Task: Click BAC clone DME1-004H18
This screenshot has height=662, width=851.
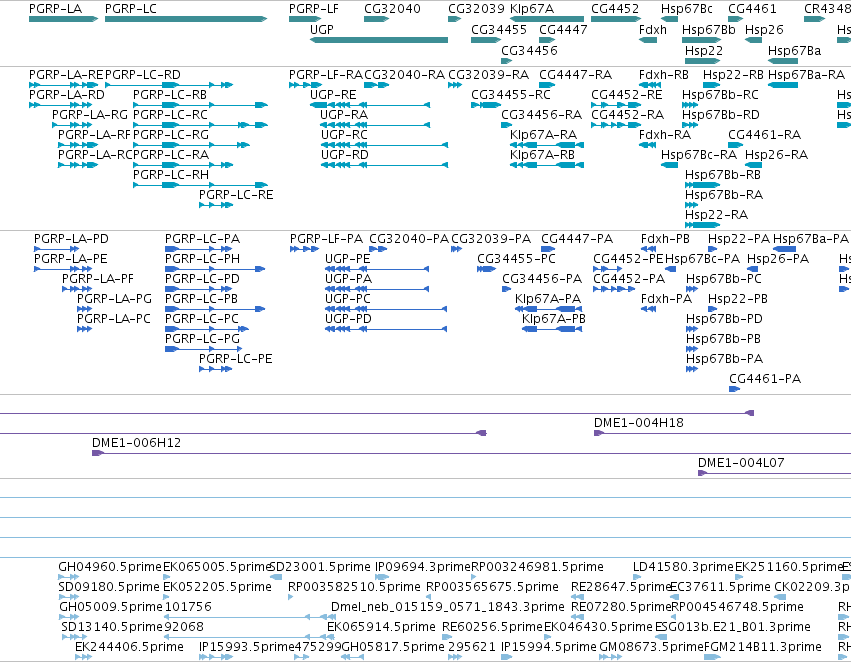Action: click(722, 433)
